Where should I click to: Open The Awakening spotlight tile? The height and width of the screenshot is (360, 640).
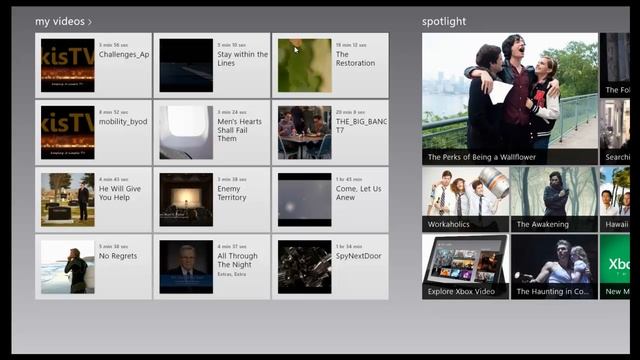click(x=554, y=200)
